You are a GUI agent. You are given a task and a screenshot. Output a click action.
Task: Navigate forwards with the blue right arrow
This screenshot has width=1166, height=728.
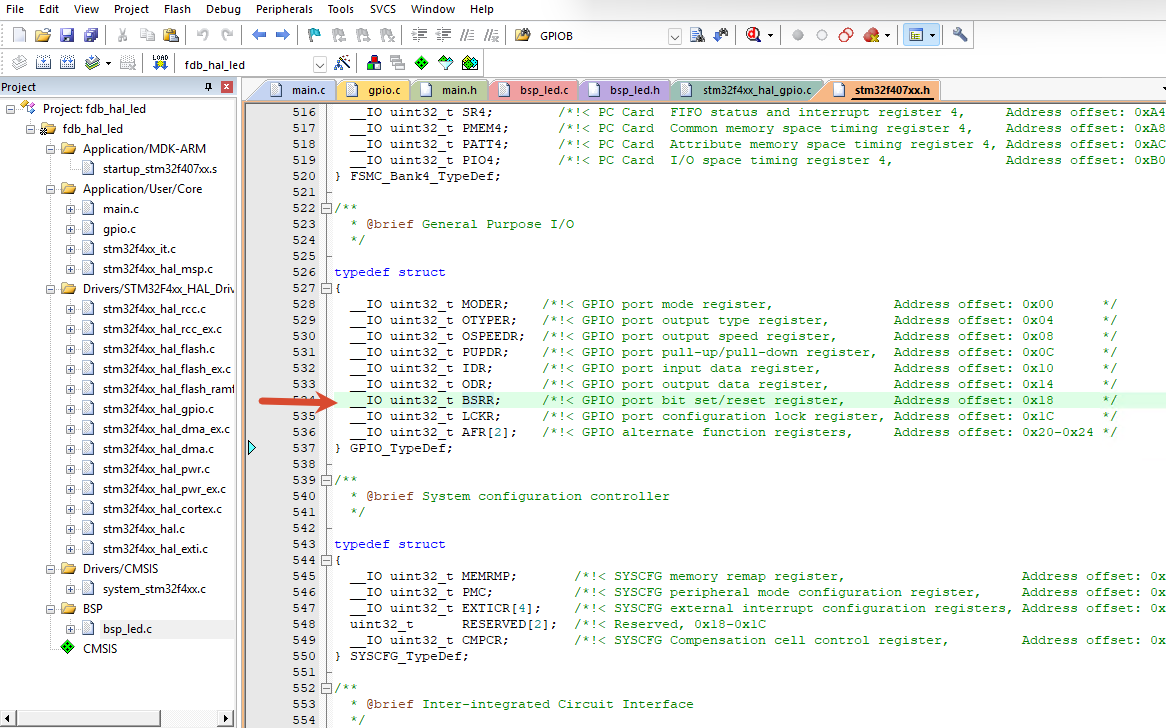click(283, 35)
